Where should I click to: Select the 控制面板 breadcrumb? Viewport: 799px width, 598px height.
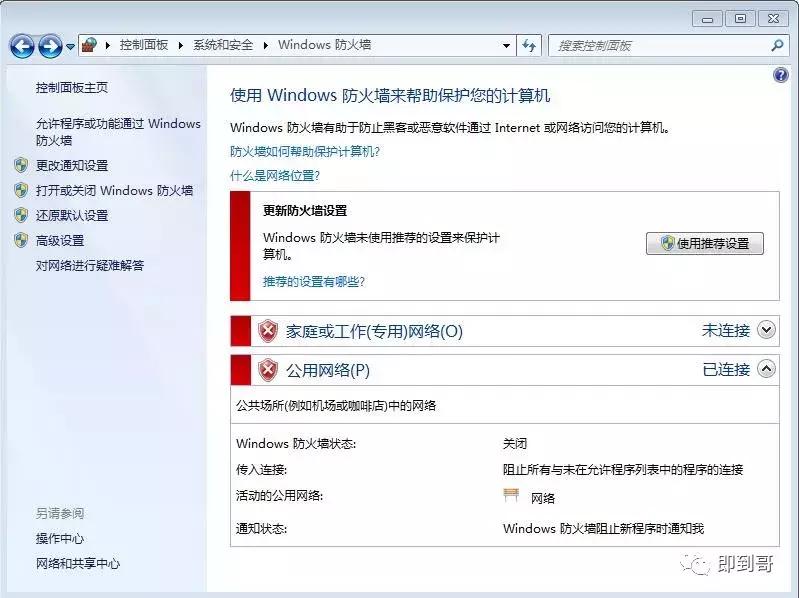[144, 45]
